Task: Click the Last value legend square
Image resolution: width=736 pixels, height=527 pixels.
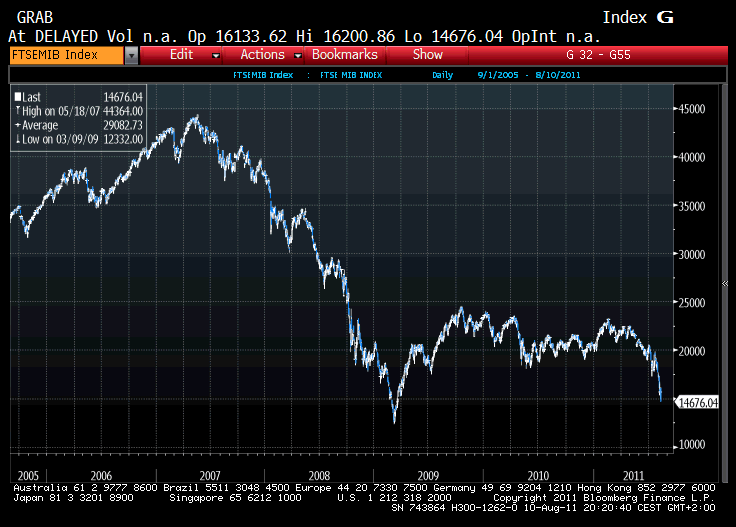Action: point(18,97)
